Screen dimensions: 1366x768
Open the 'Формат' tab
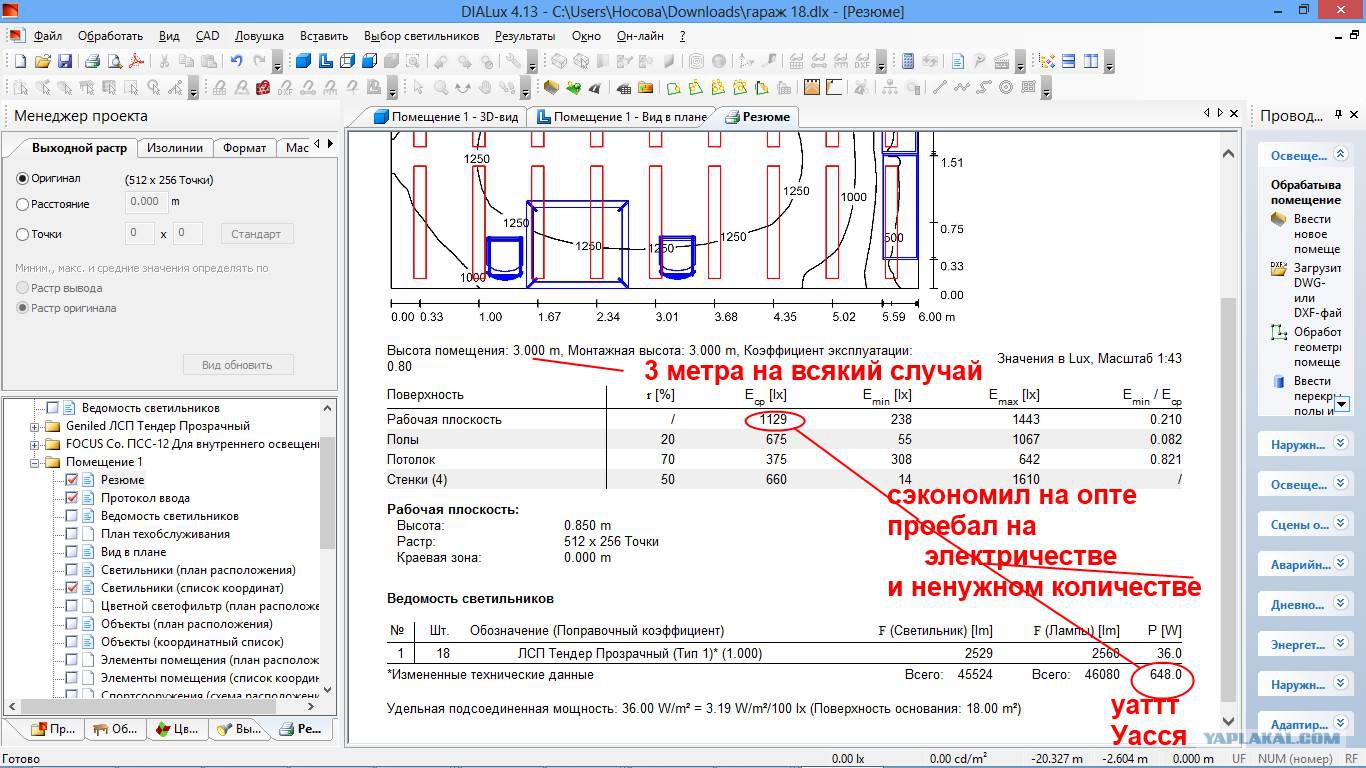click(244, 148)
